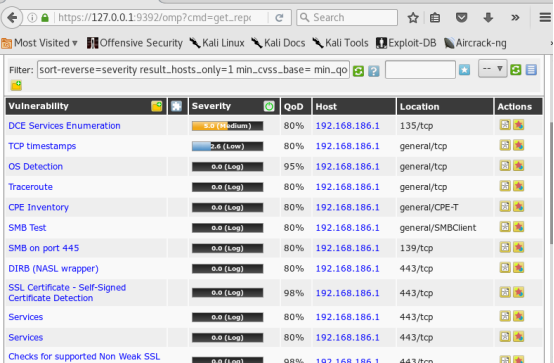Viewport: 554px width, 363px height.
Task: Open filters list icon
Action: coord(531,70)
